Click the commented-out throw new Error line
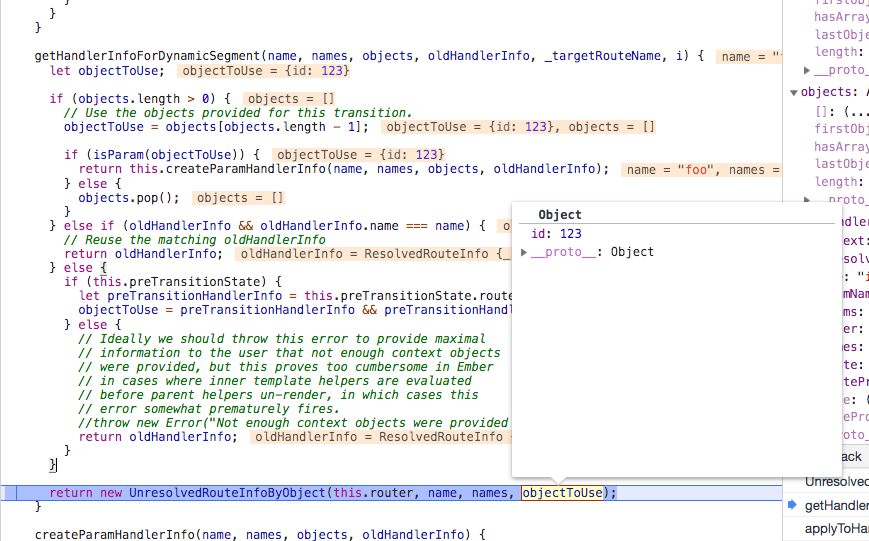The image size is (869, 541). (293, 423)
